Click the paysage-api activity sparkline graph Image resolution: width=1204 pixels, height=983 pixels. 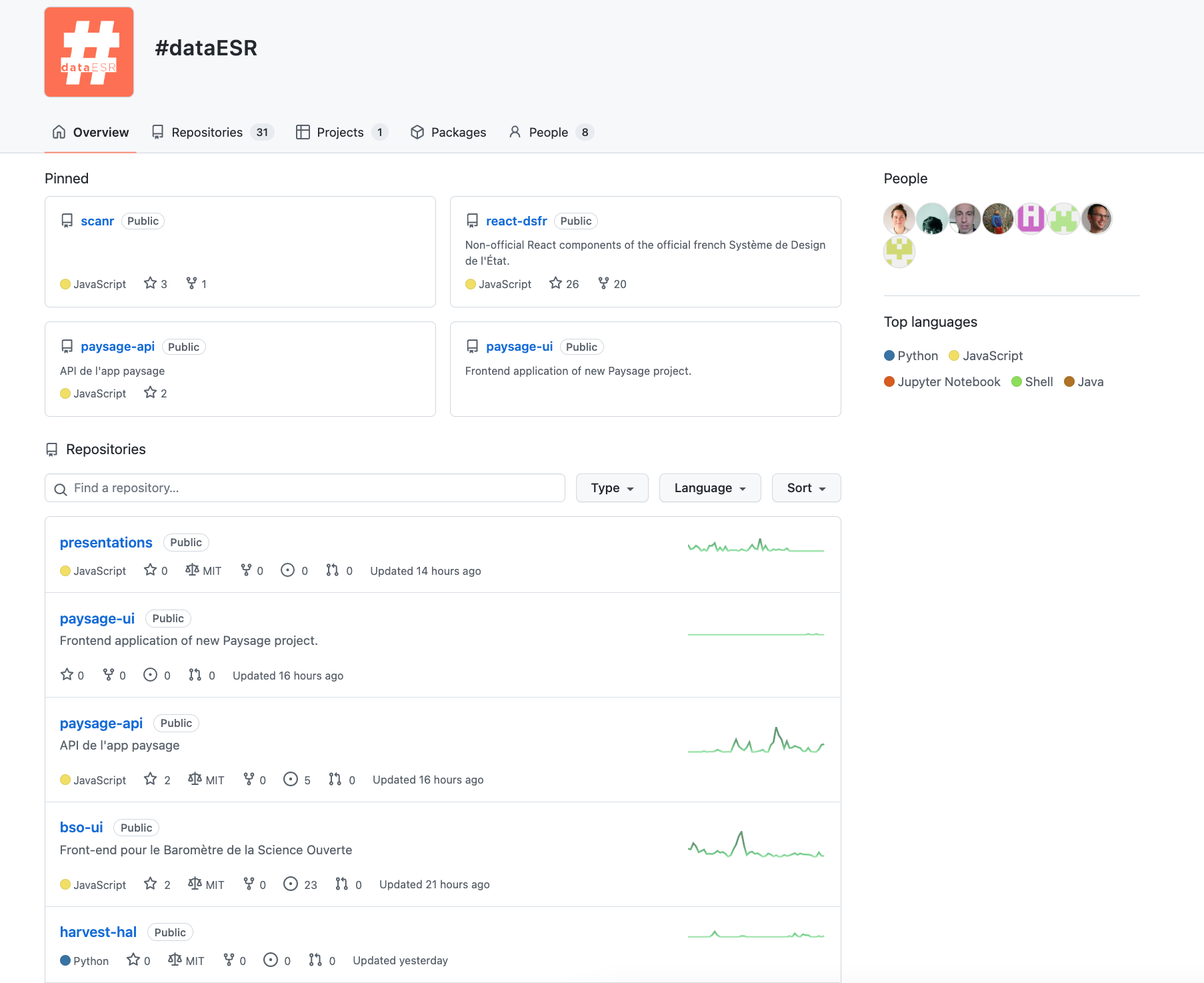(x=756, y=740)
